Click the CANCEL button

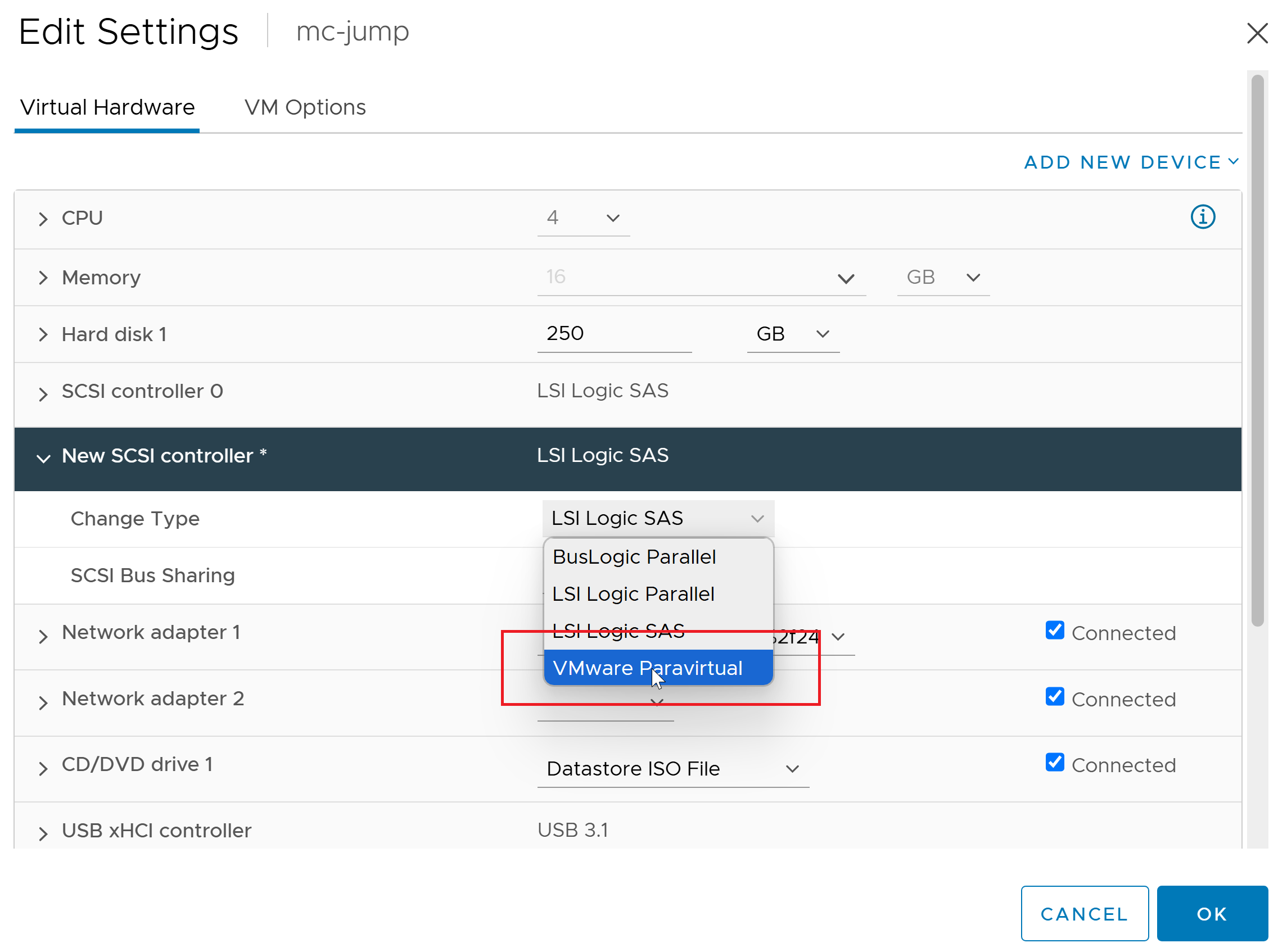click(x=1084, y=913)
